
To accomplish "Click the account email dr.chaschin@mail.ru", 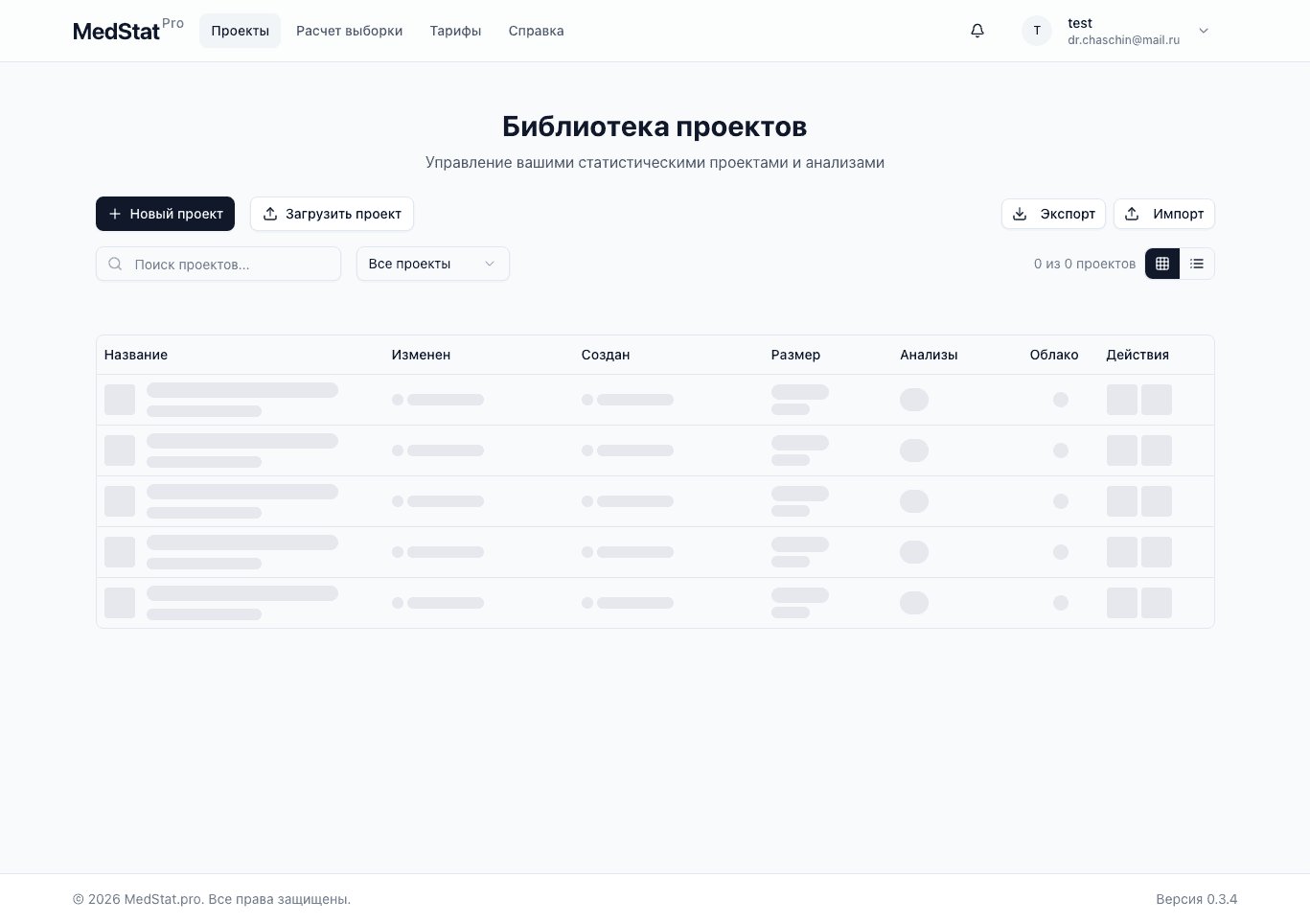I will (x=1123, y=40).
